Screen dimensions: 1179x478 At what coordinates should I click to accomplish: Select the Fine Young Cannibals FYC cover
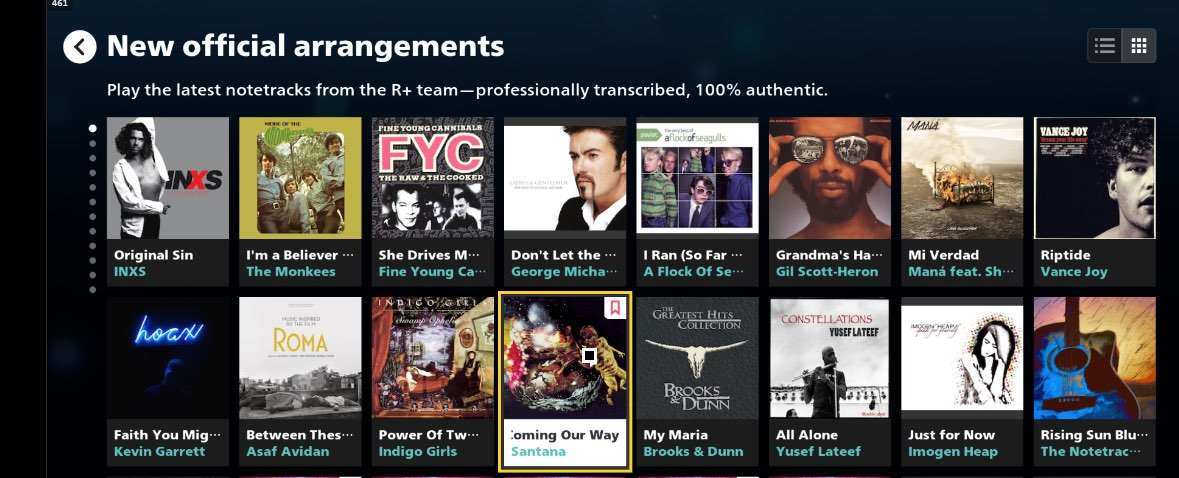[x=432, y=178]
